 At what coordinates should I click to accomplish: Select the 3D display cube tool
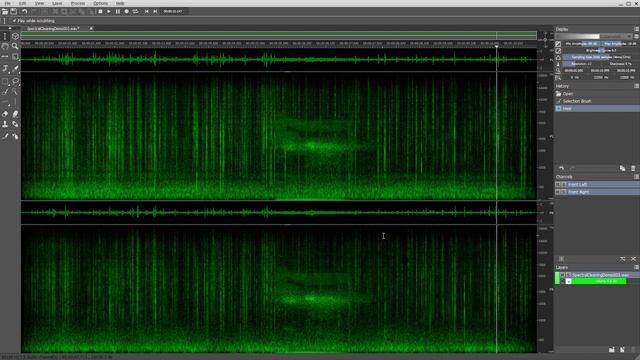point(16,36)
